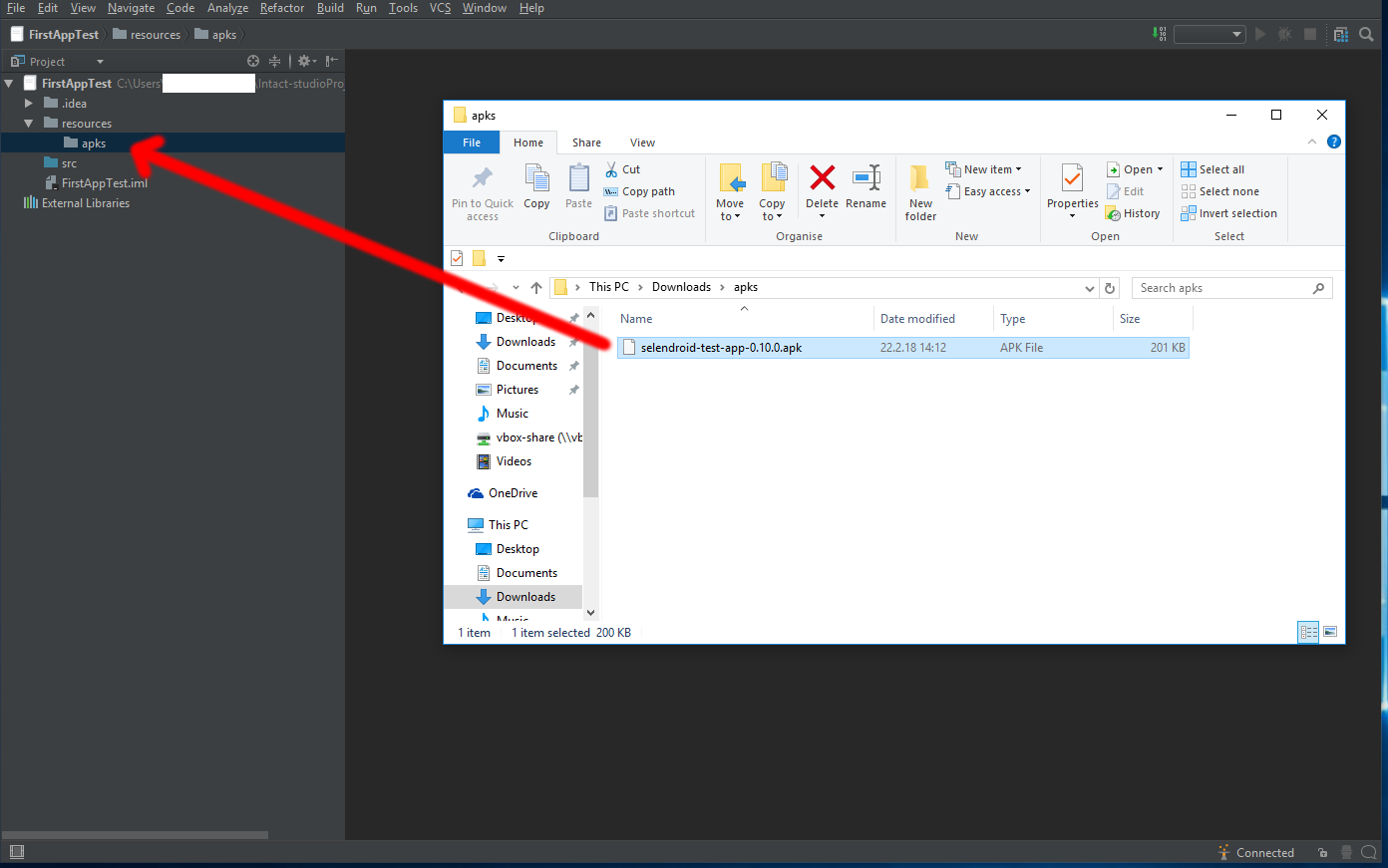Sort by the Date modified column header
This screenshot has height=868, width=1388.
(917, 319)
